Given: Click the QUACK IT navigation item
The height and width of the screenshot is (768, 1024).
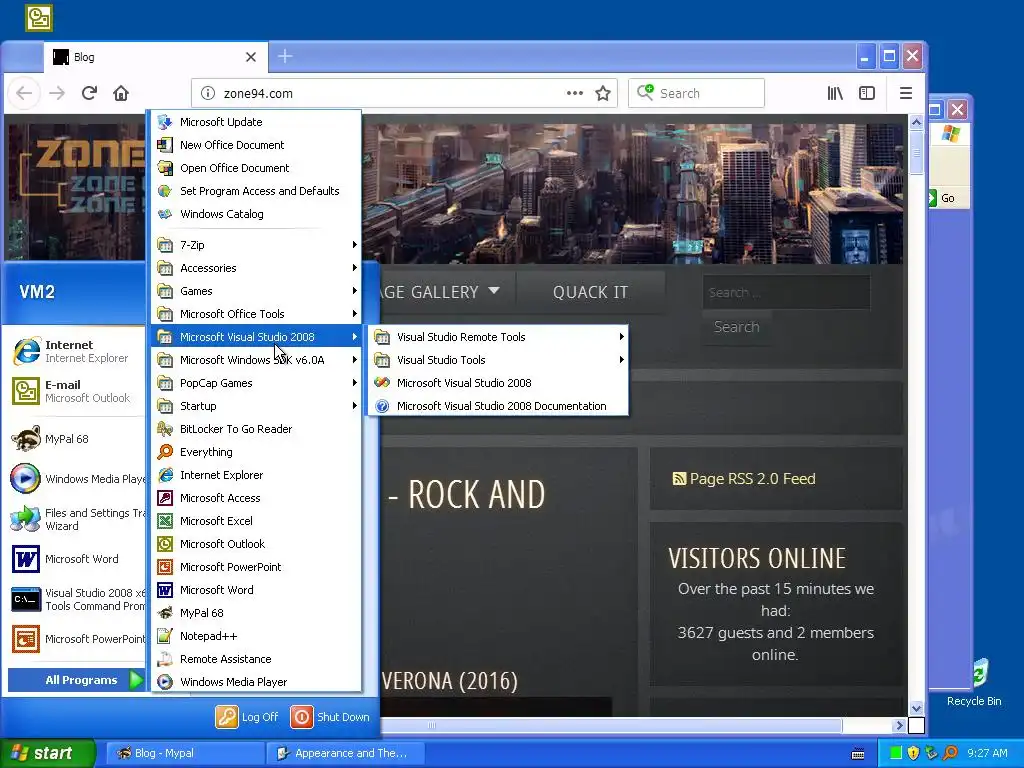Looking at the screenshot, I should click(590, 292).
